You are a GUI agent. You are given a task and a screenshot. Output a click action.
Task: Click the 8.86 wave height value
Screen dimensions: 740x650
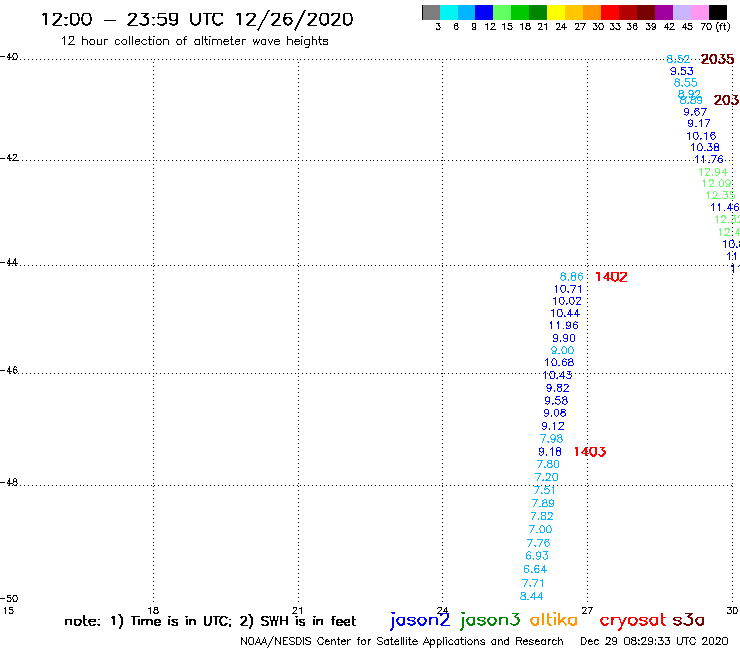pyautogui.click(x=572, y=277)
